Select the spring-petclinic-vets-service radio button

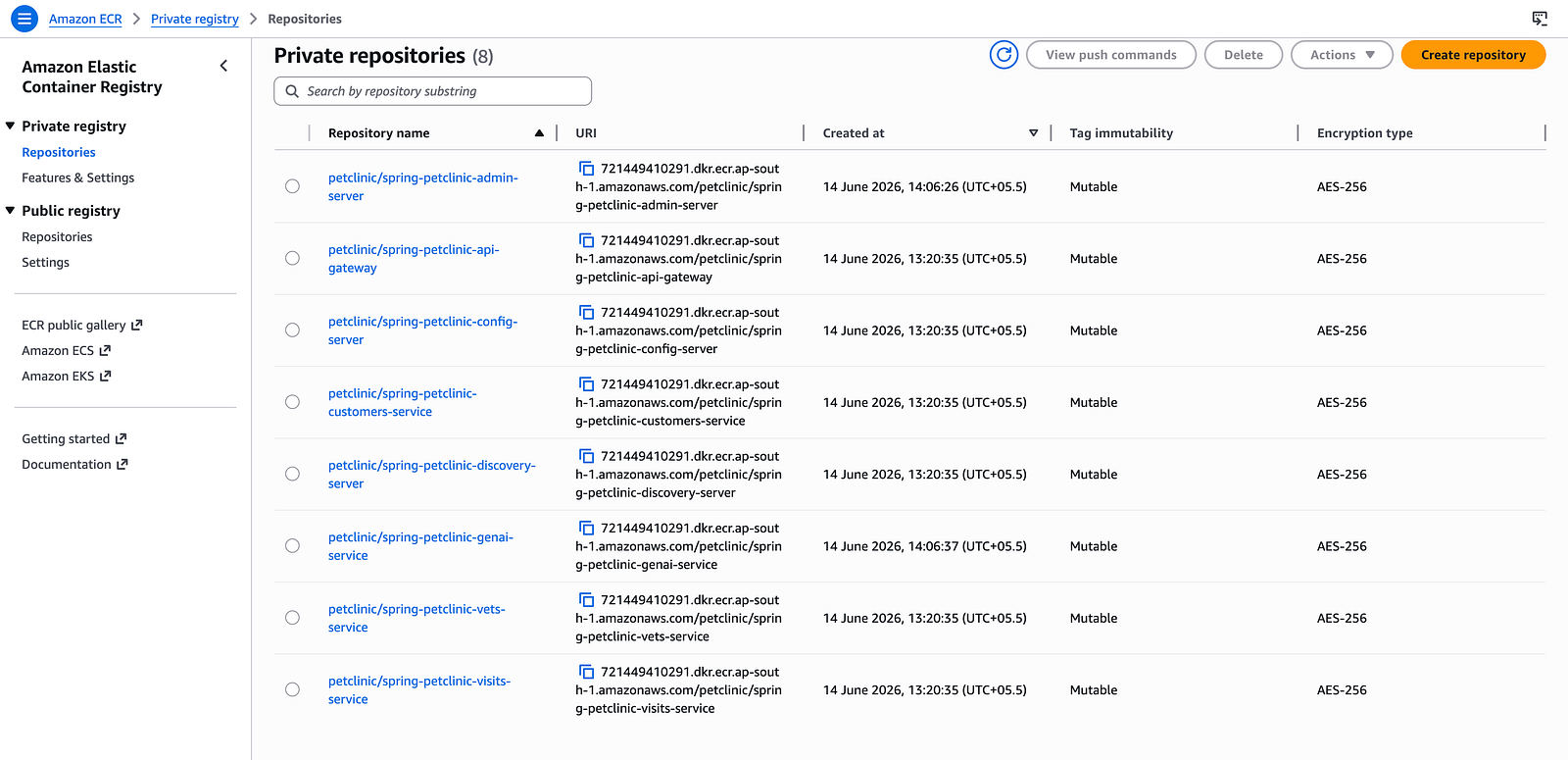pyautogui.click(x=292, y=618)
